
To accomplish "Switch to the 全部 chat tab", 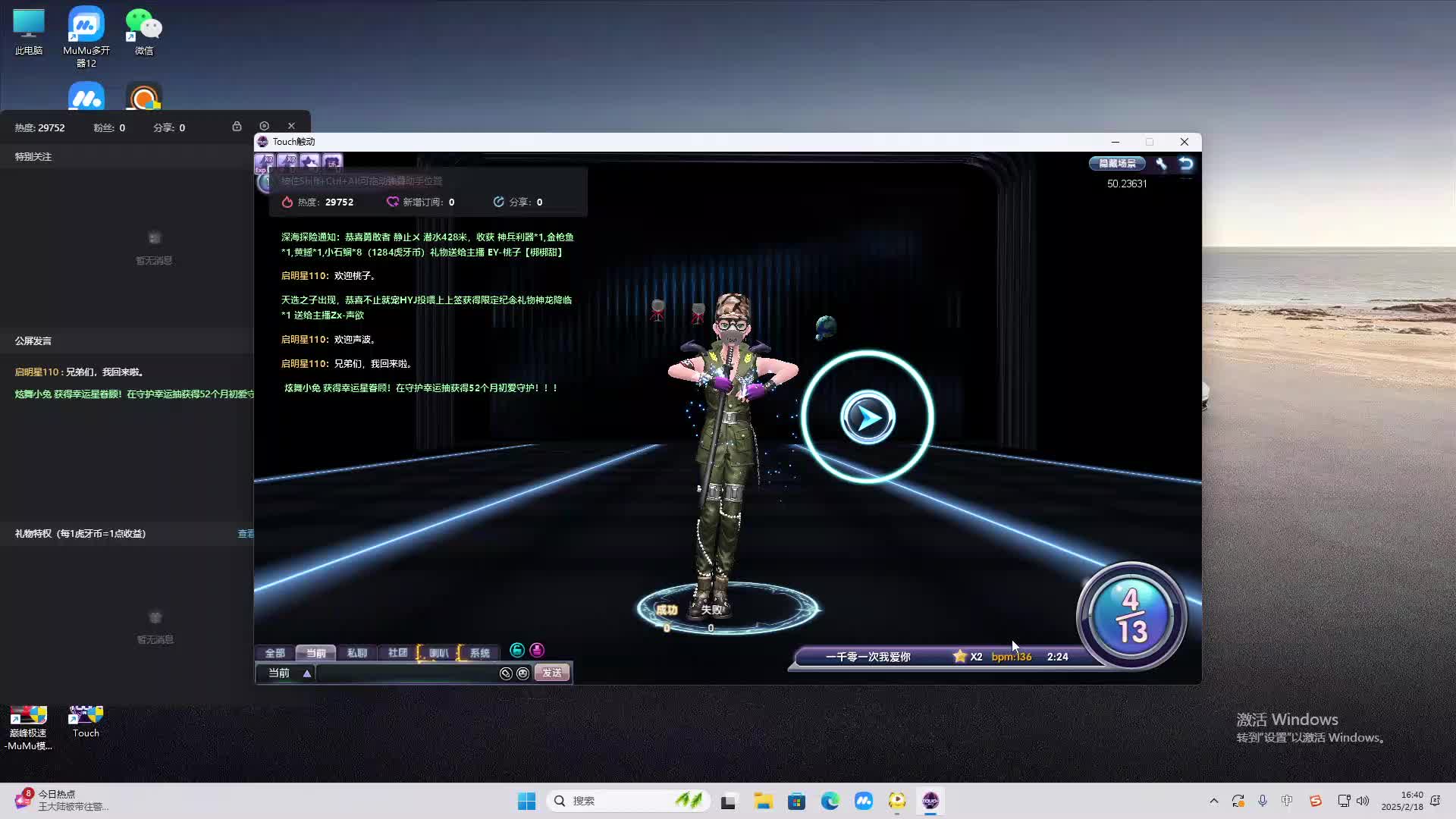I will [x=275, y=653].
